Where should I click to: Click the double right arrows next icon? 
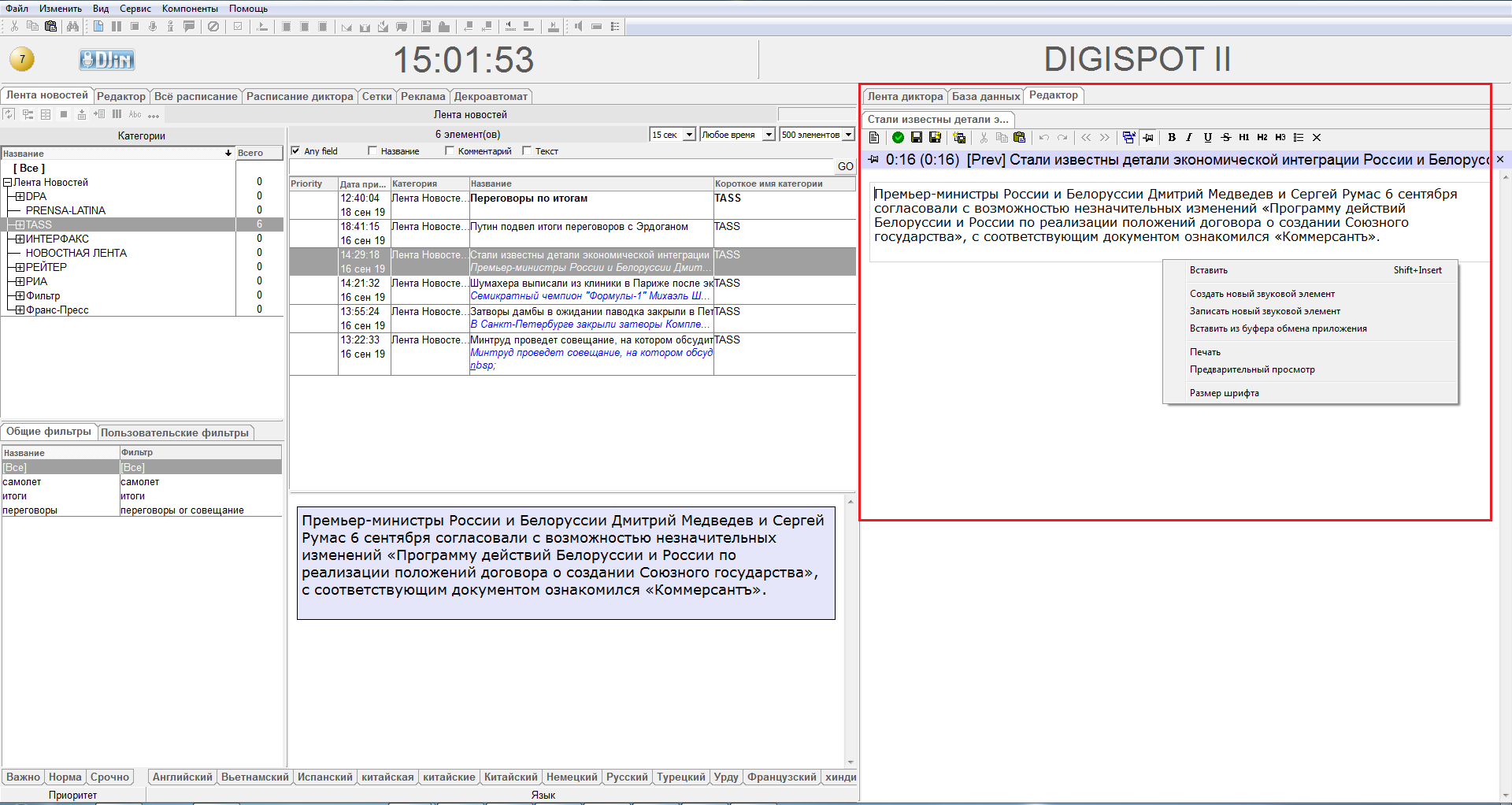[1105, 137]
